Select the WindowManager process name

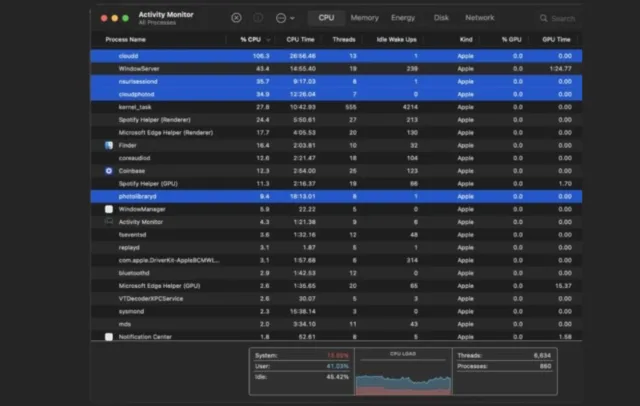(142, 209)
